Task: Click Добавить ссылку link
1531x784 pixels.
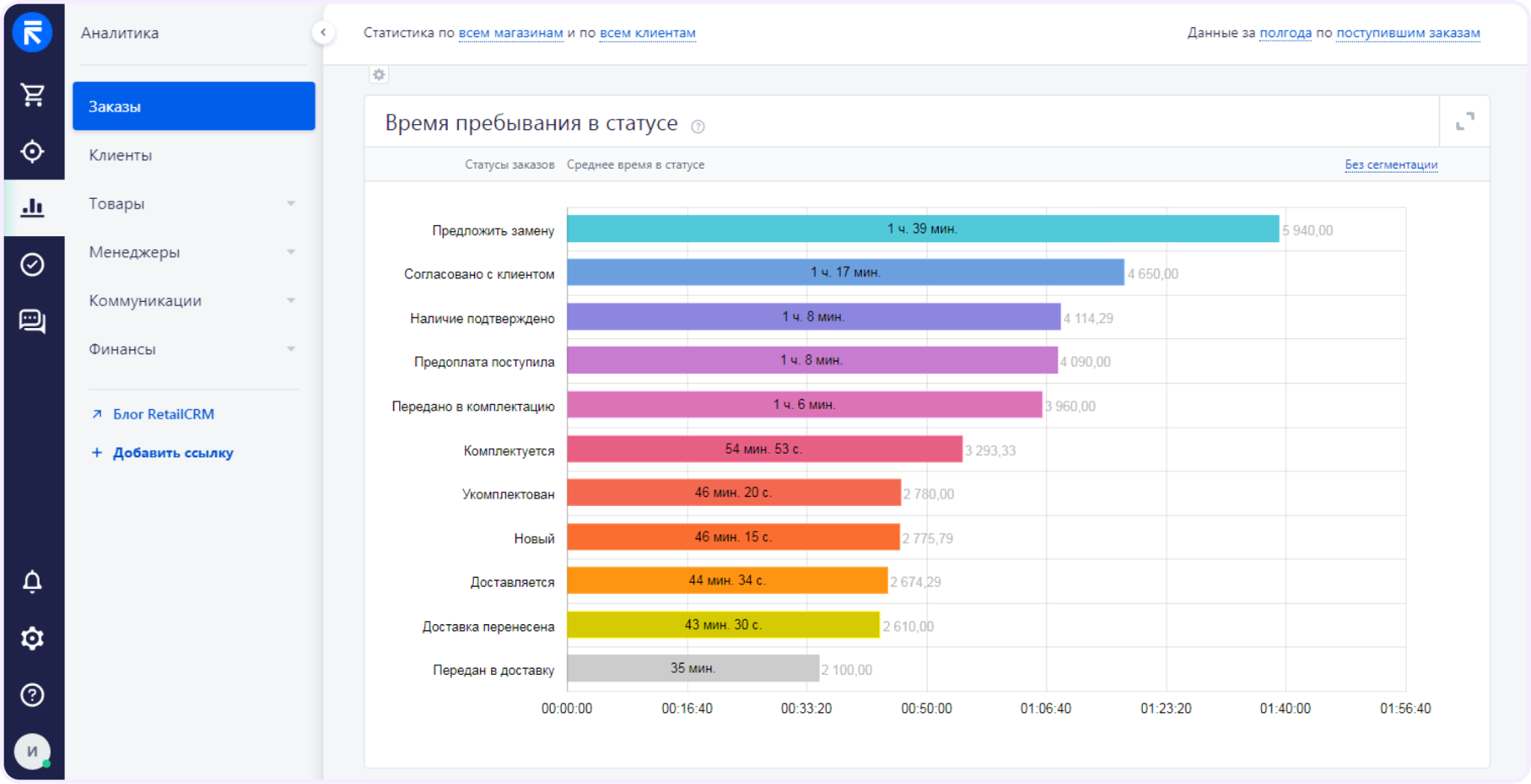Action: coord(173,453)
